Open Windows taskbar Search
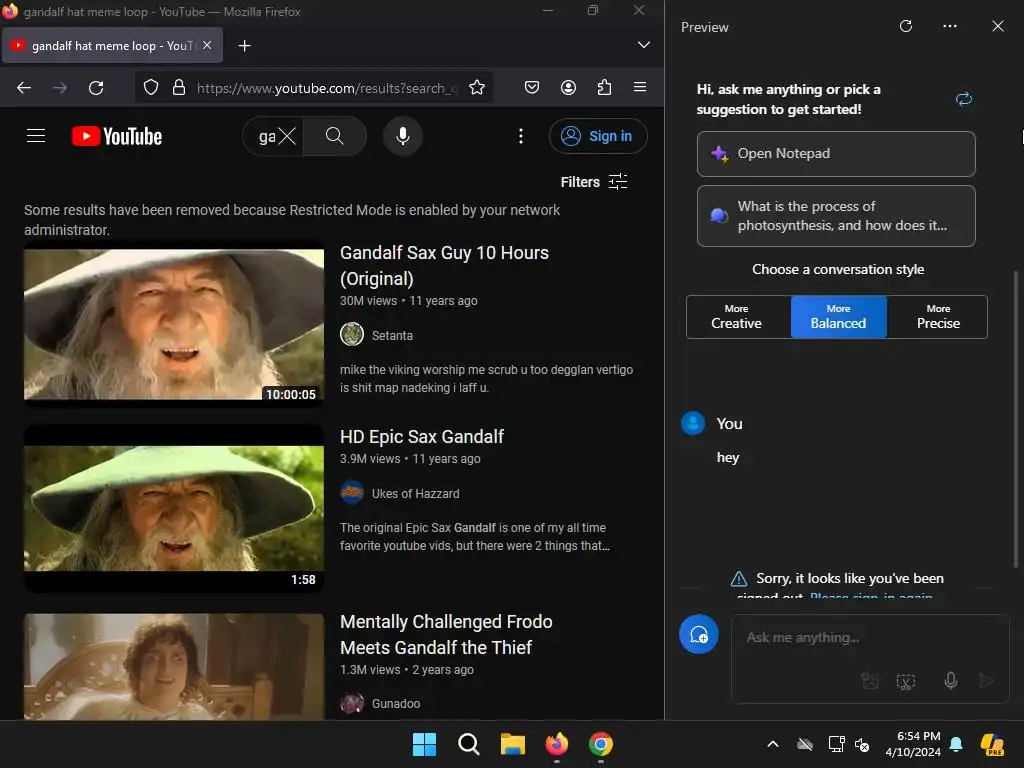This screenshot has width=1024, height=768. point(469,744)
